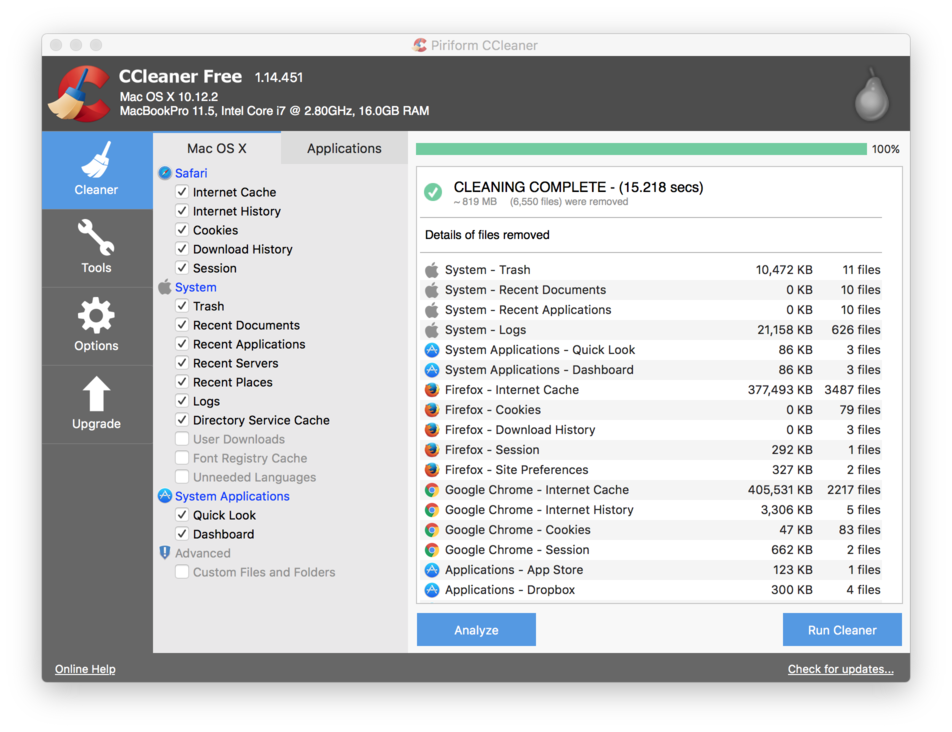The image size is (952, 732).
Task: Toggle the Dashboard checkbox
Action: coord(182,534)
